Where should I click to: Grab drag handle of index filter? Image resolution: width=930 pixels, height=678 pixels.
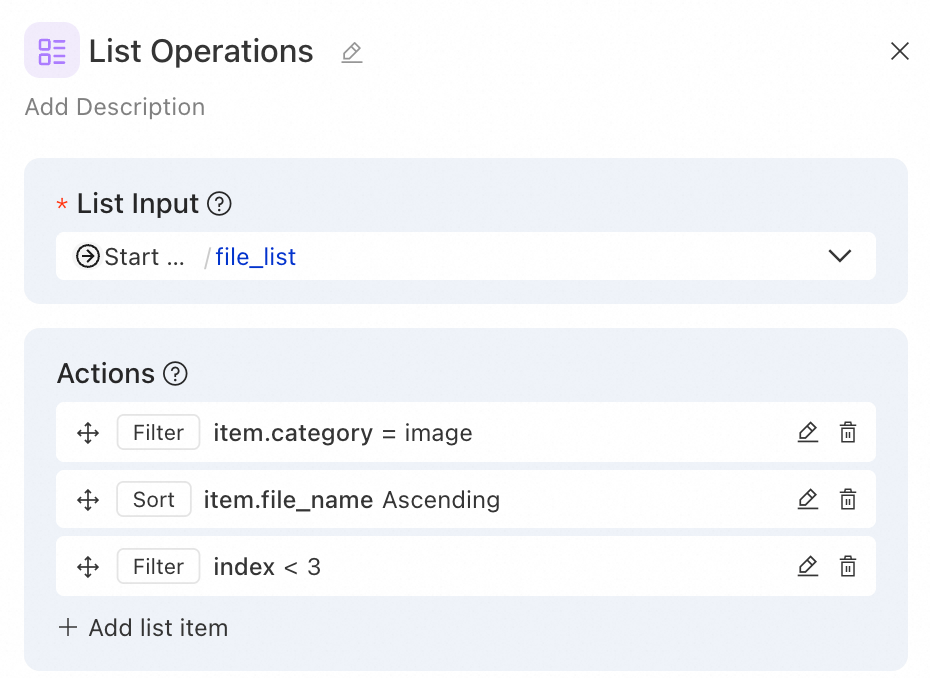point(88,567)
